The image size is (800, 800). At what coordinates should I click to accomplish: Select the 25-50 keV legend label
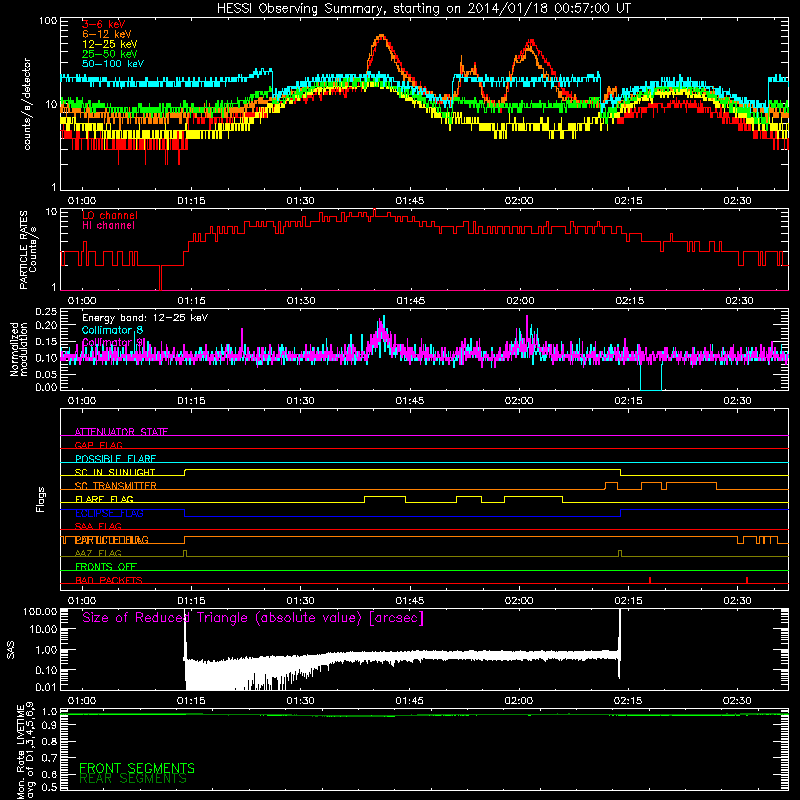[110, 54]
